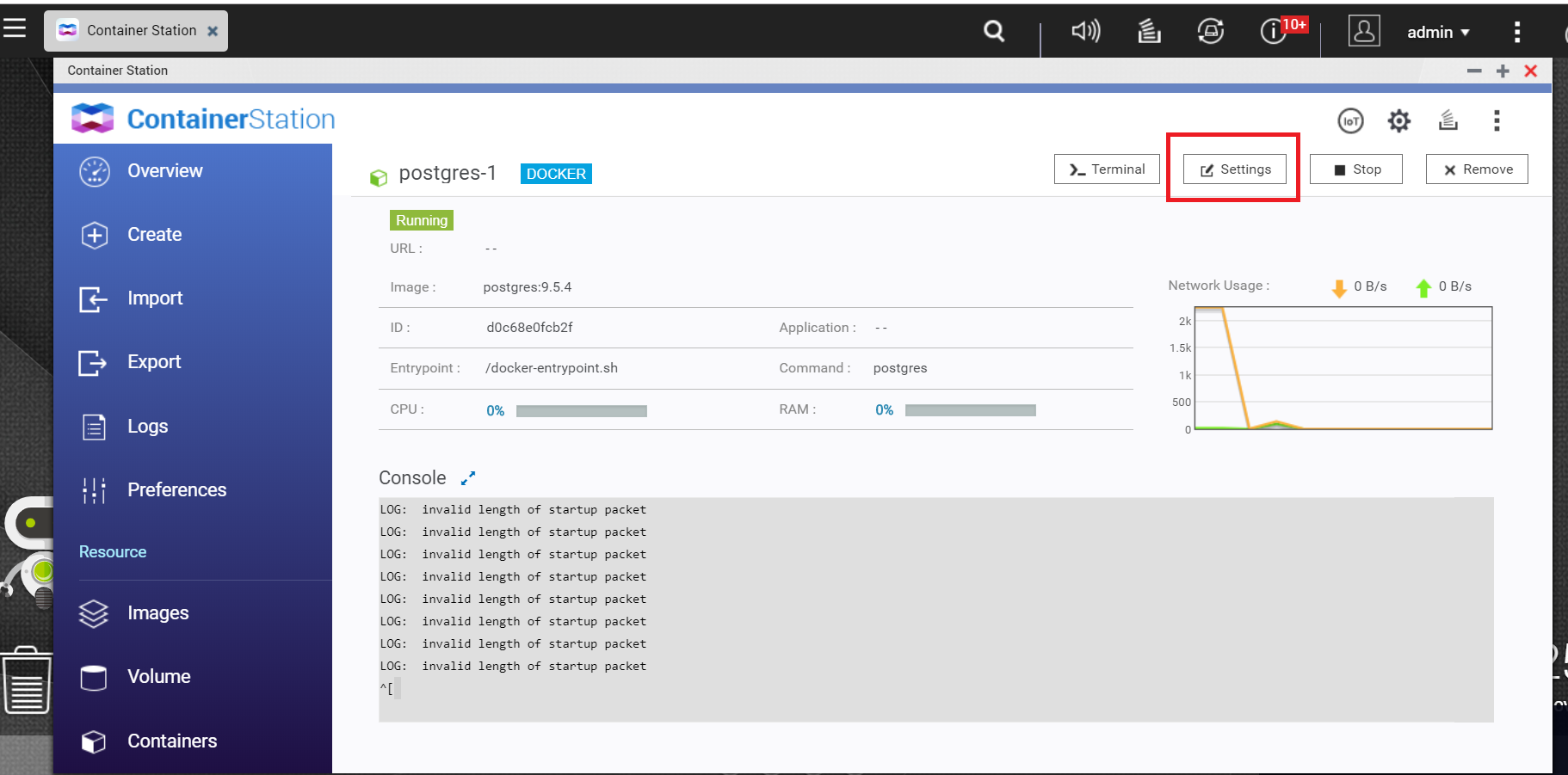Click the postgres-1 container title
The image size is (1568, 775).
(x=448, y=173)
